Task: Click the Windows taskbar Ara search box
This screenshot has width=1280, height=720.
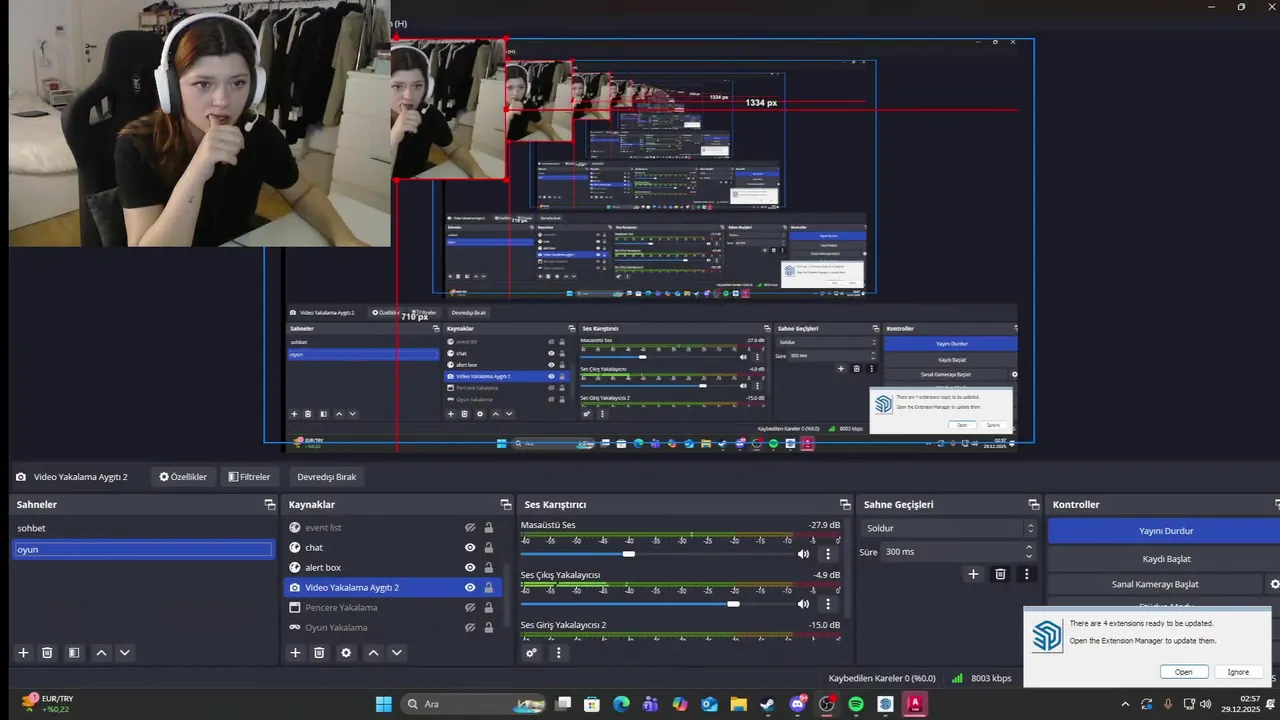Action: pyautogui.click(x=472, y=704)
